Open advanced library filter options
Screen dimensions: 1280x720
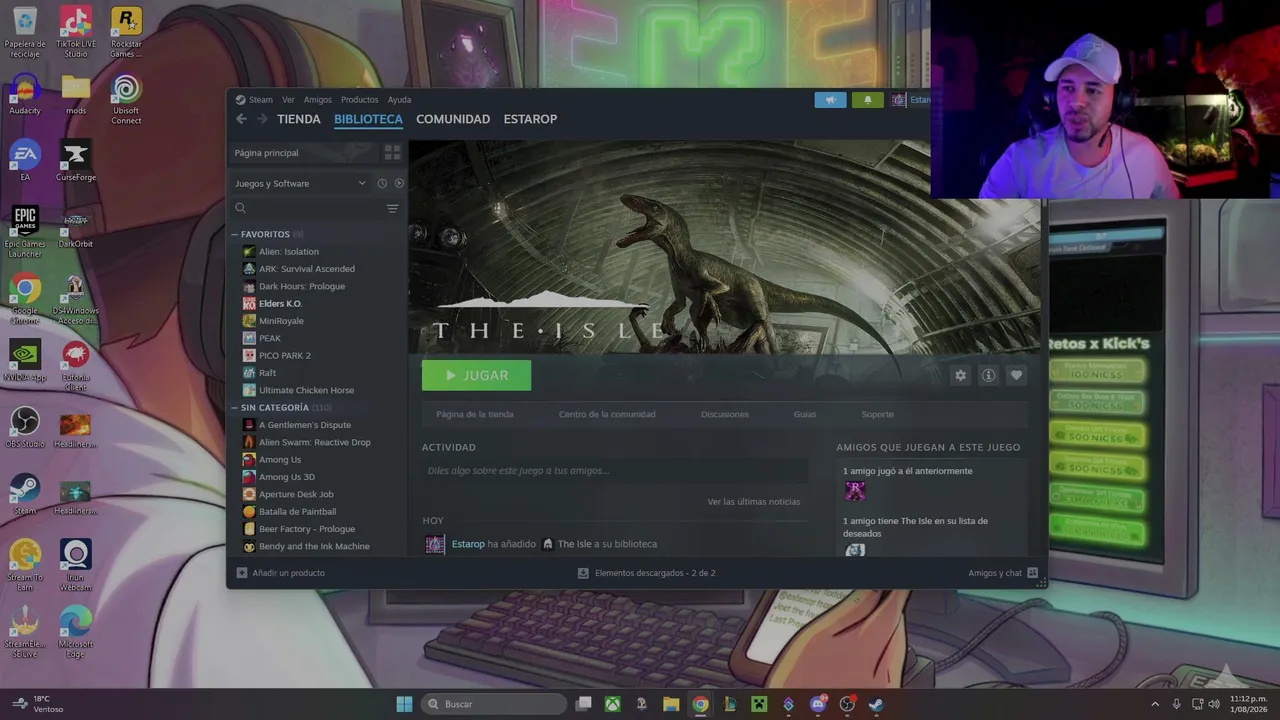click(x=392, y=209)
